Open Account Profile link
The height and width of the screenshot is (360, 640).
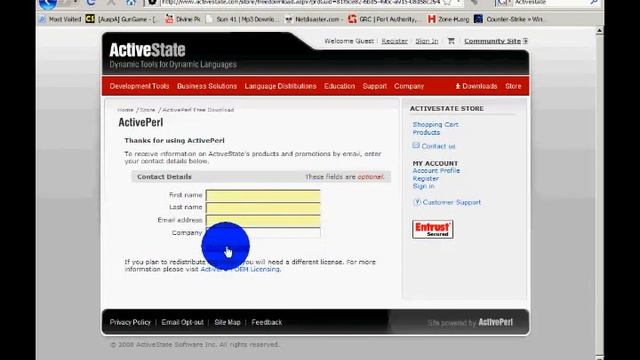click(x=436, y=171)
